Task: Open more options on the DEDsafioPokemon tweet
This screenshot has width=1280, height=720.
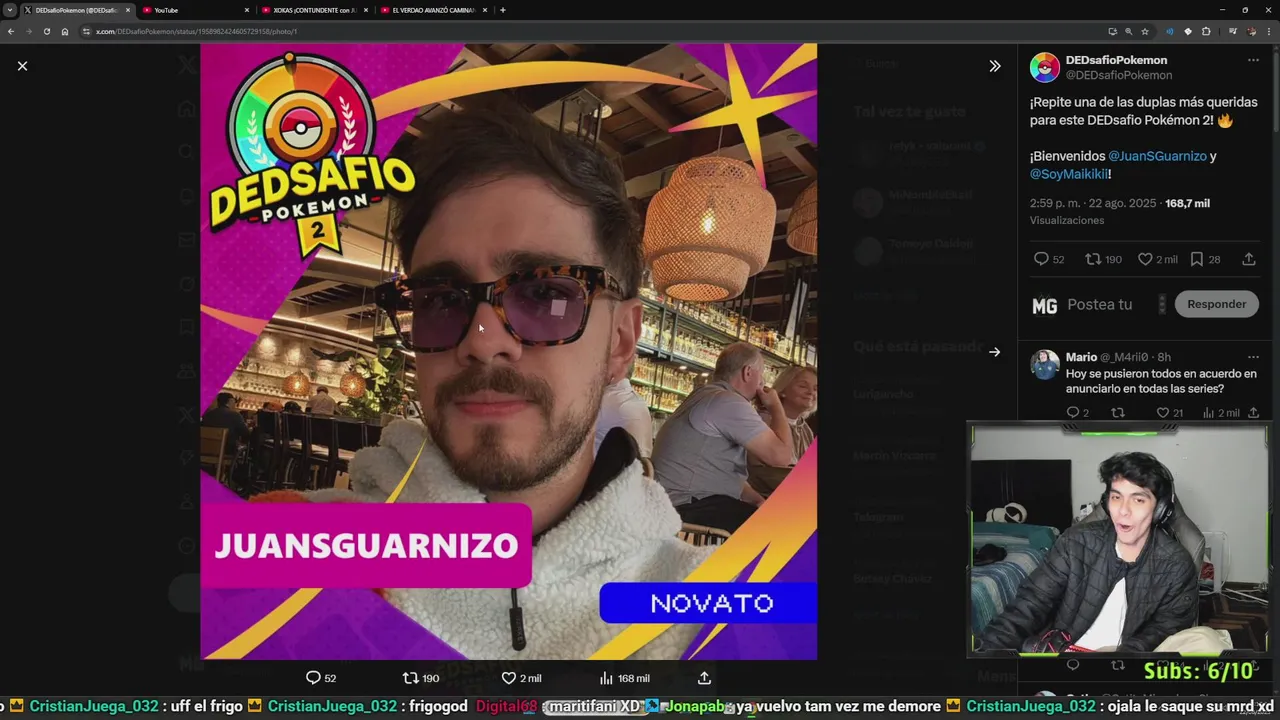Action: click(1253, 60)
